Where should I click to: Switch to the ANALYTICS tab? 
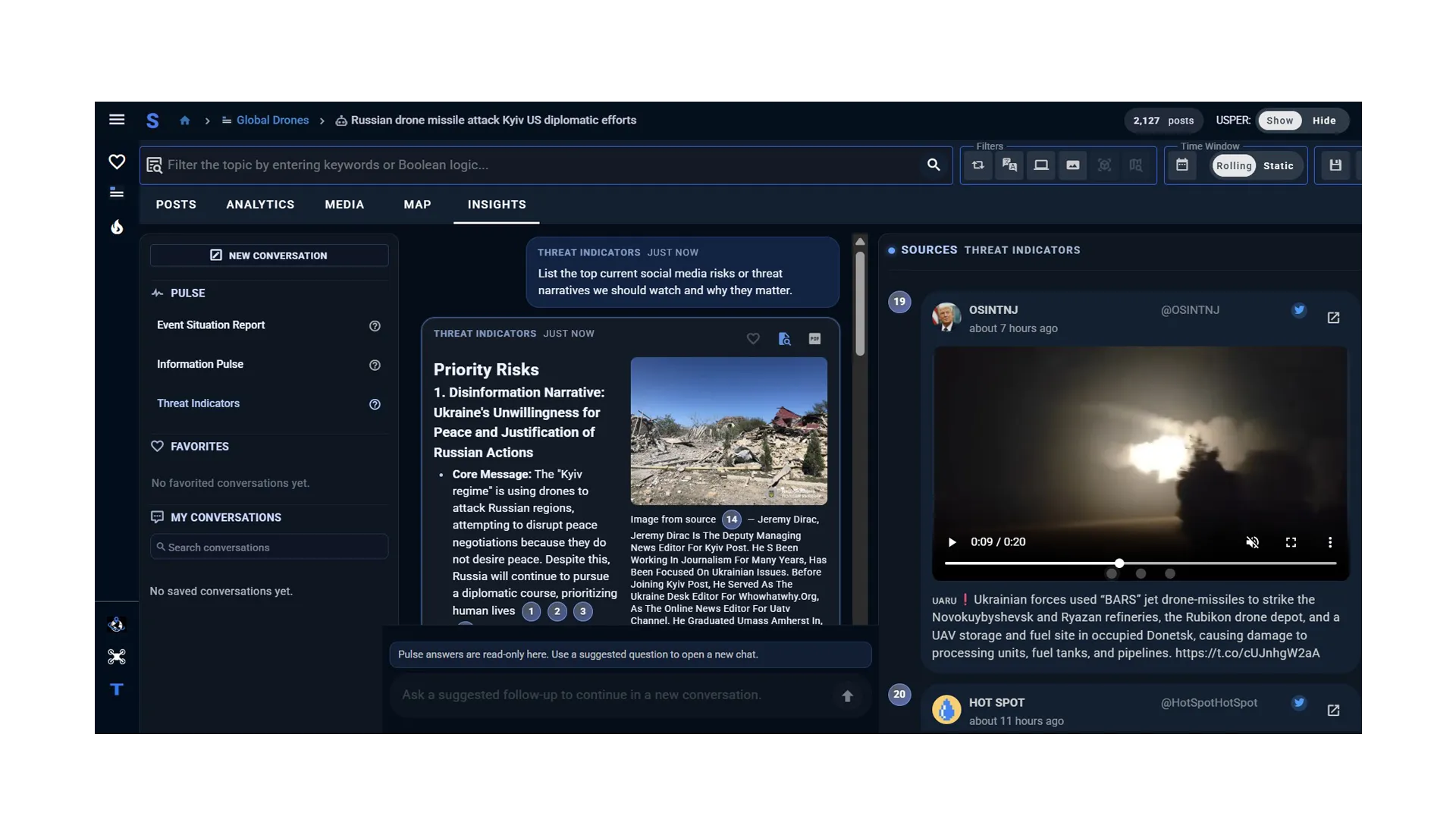pyautogui.click(x=260, y=205)
